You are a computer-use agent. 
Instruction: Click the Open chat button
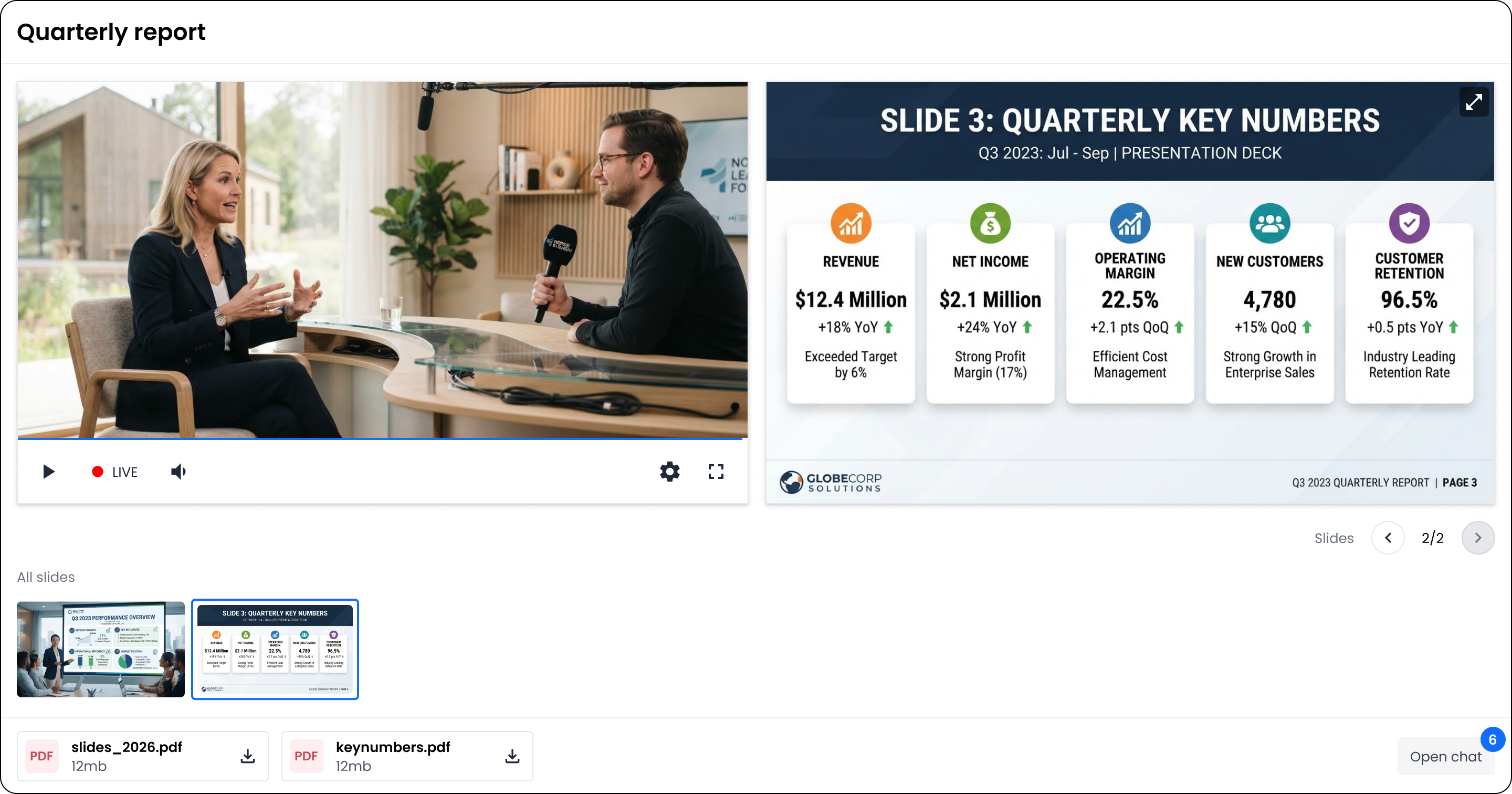click(1446, 756)
